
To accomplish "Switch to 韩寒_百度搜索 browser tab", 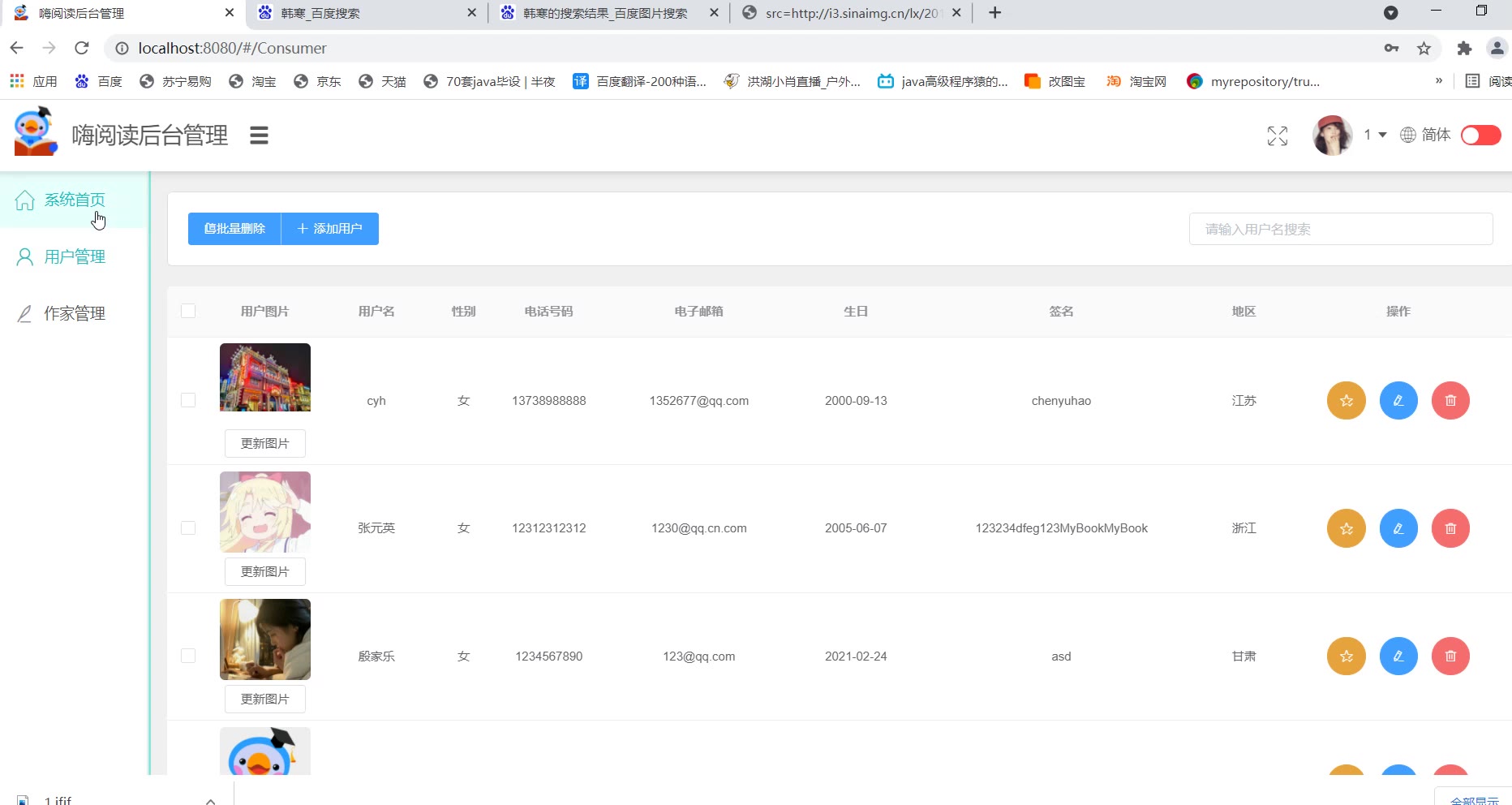I will tap(365, 13).
